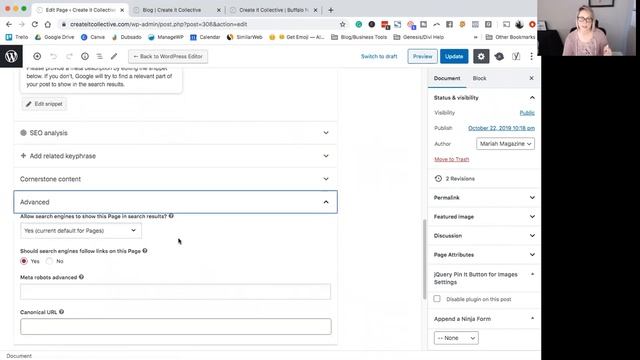Click Move to Trash link

pyautogui.click(x=451, y=159)
